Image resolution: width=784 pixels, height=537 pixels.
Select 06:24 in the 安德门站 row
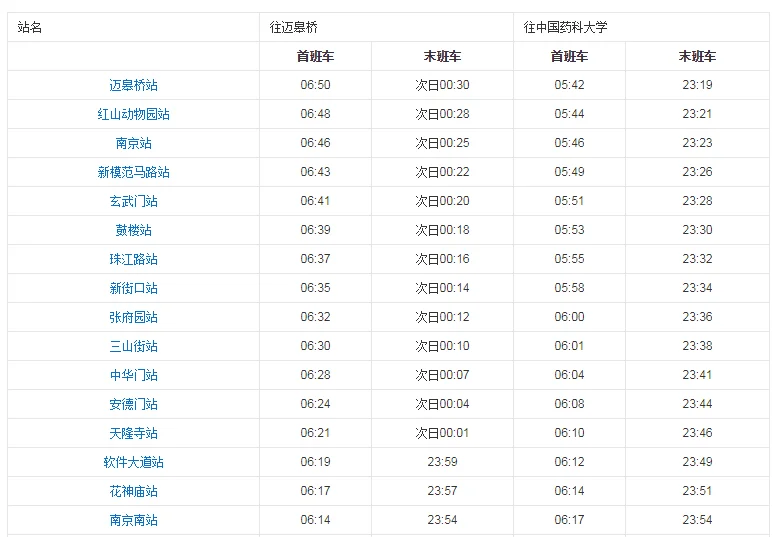pyautogui.click(x=316, y=404)
